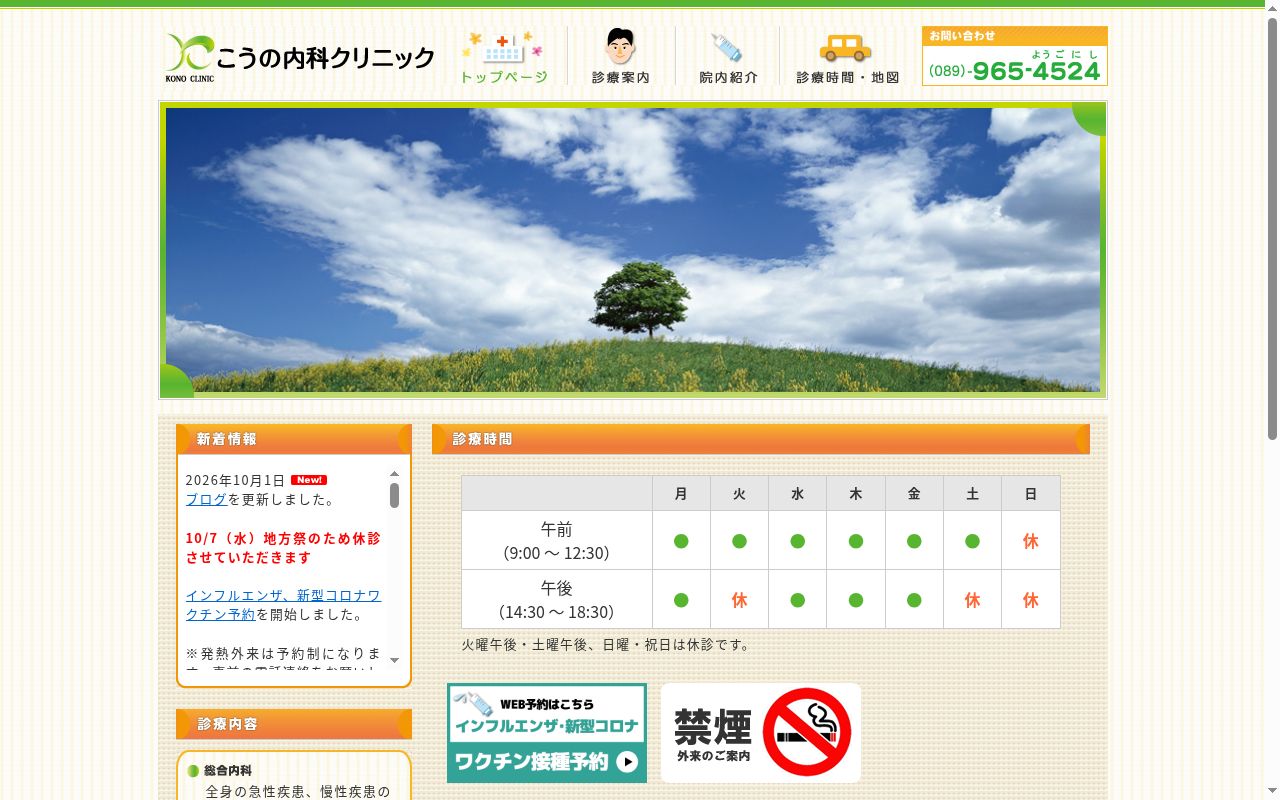Click the 土 column header

972,494
